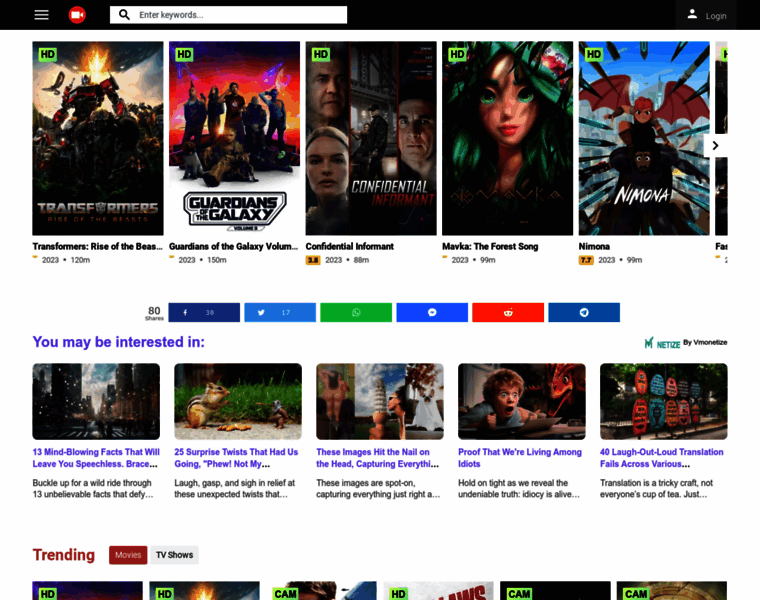
Task: Select the Movies trending tab
Action: [128, 555]
